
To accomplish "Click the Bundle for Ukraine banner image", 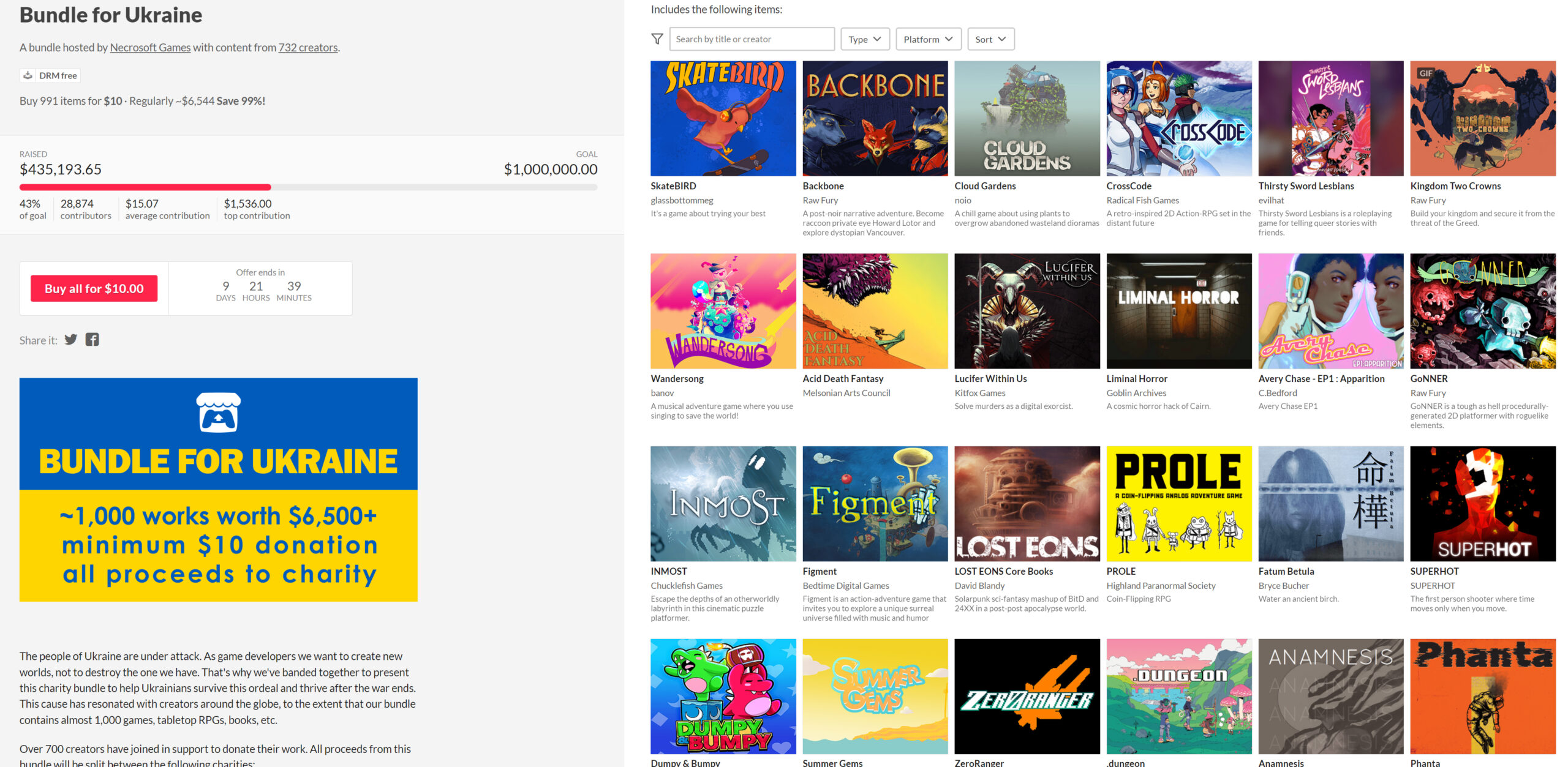I will (218, 489).
